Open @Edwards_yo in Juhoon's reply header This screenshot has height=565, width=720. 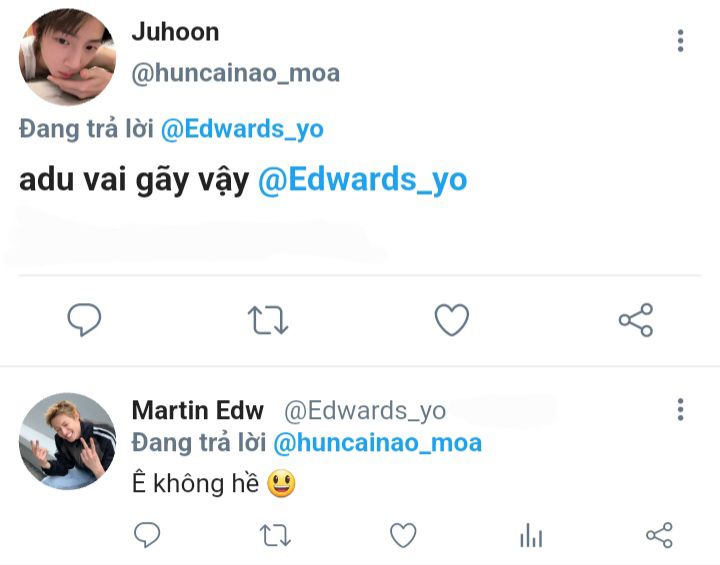click(x=242, y=129)
